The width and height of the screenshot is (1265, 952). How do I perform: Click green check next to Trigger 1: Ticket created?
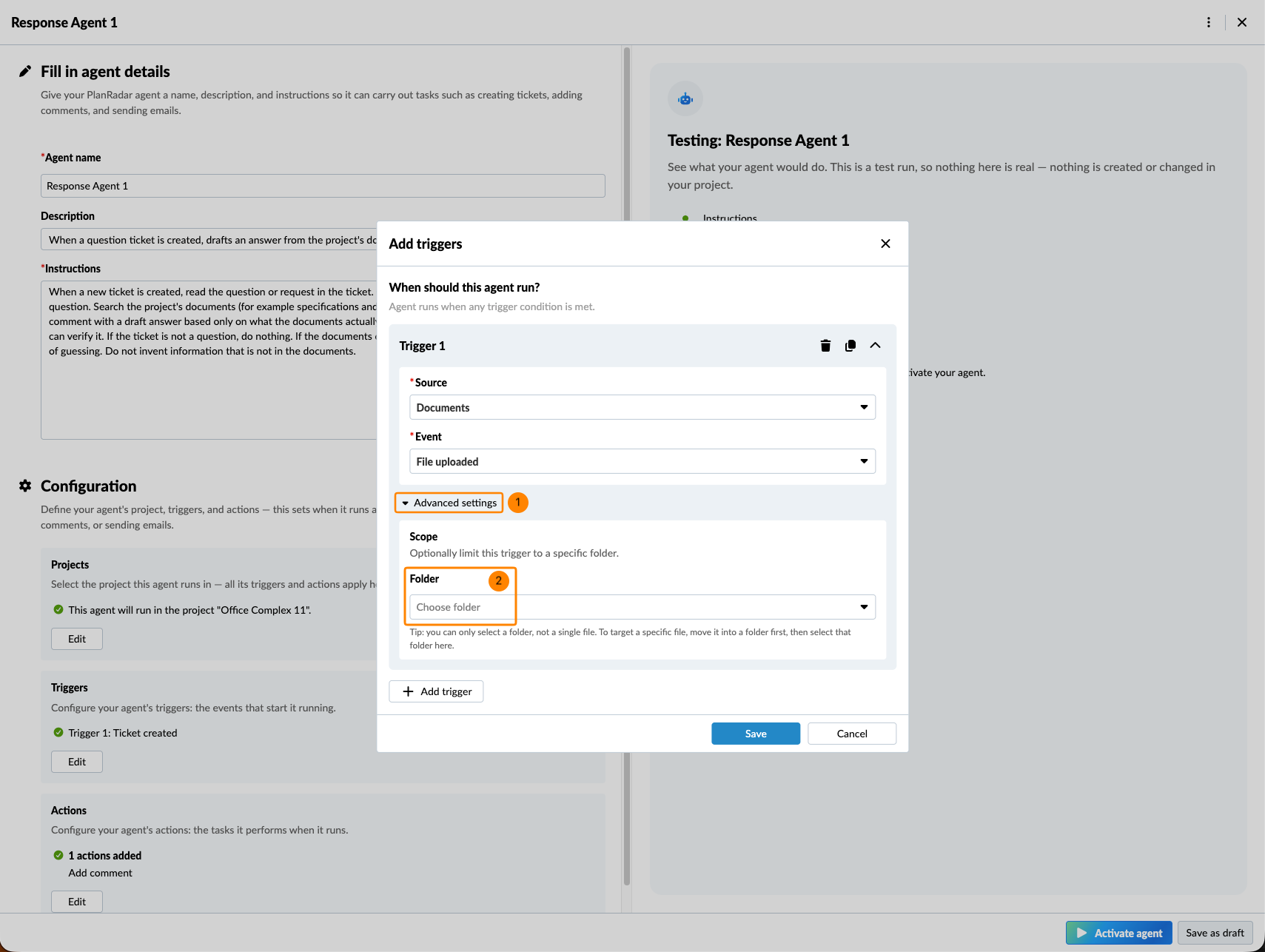58,732
